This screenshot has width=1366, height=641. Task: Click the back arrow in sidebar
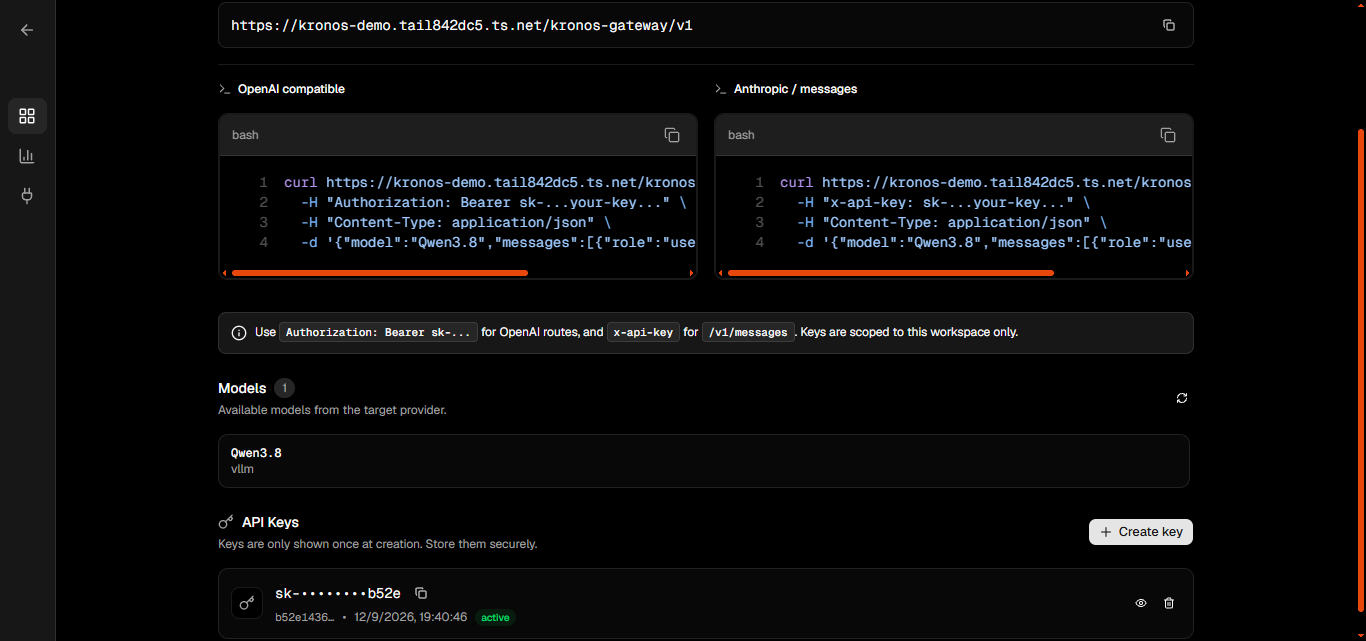(x=27, y=30)
